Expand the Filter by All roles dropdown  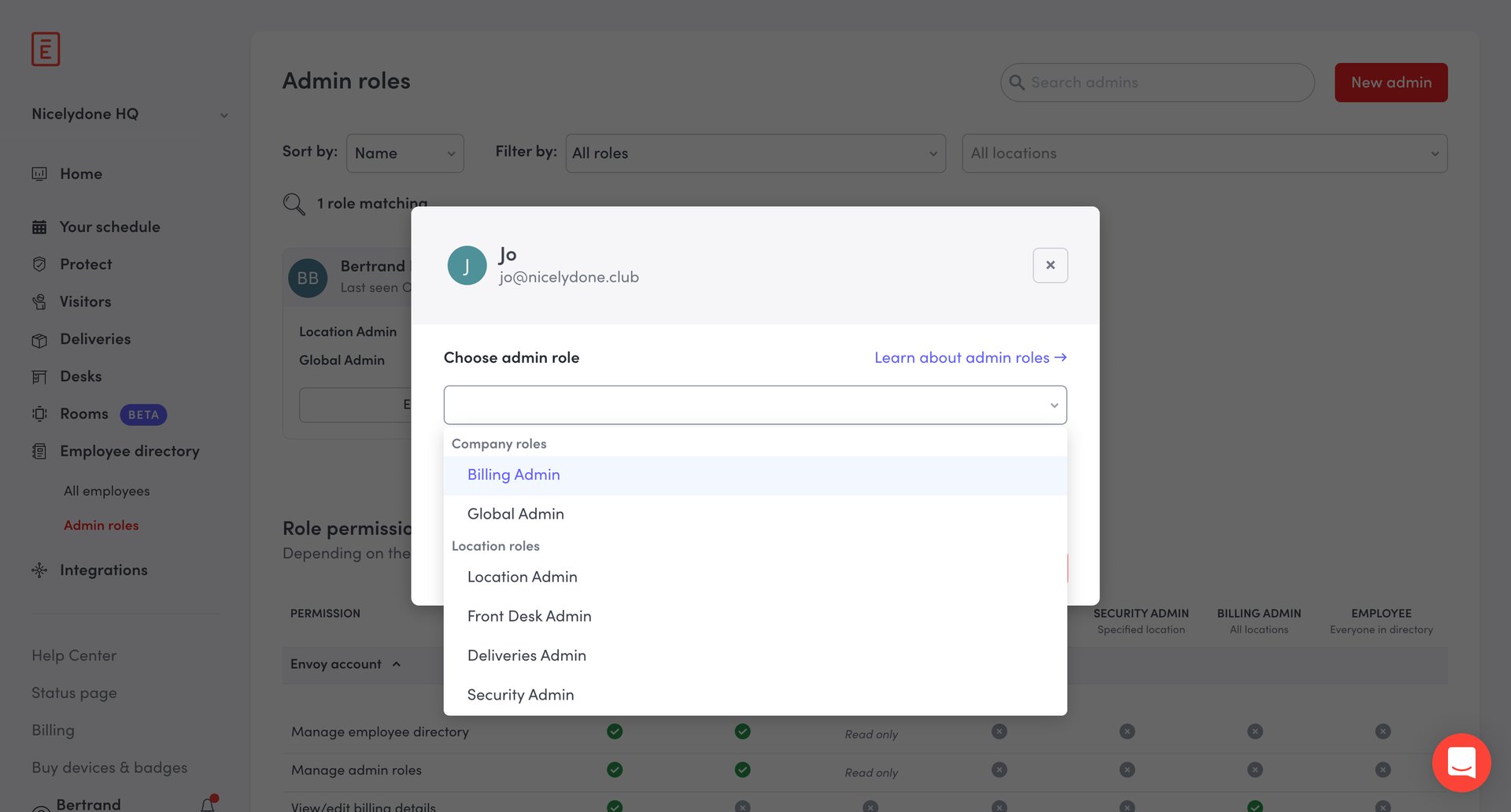point(754,153)
